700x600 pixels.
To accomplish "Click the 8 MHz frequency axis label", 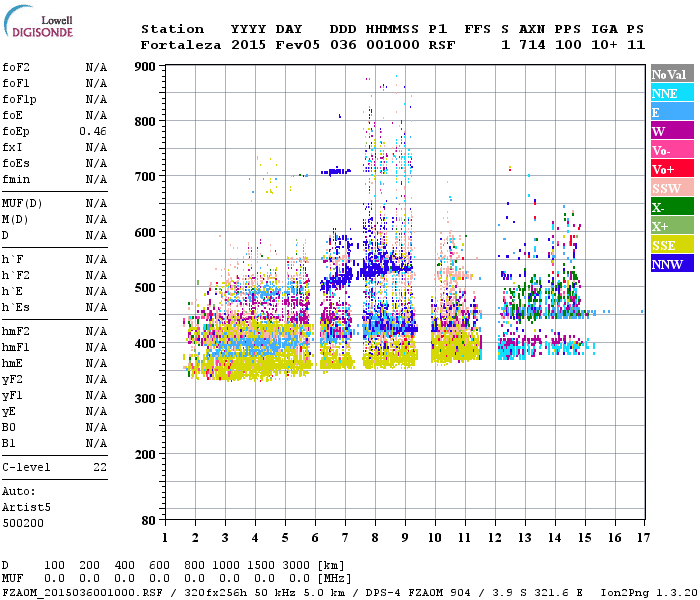I will click(375, 538).
